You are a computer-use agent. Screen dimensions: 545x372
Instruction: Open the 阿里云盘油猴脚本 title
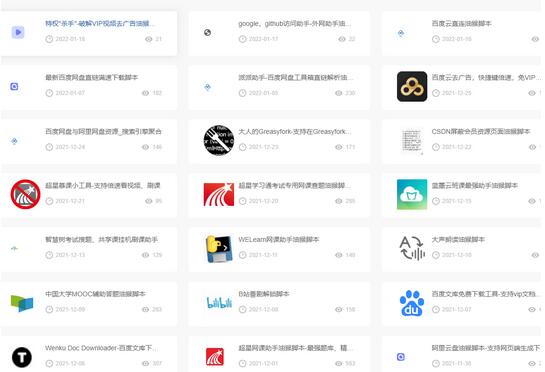click(486, 348)
